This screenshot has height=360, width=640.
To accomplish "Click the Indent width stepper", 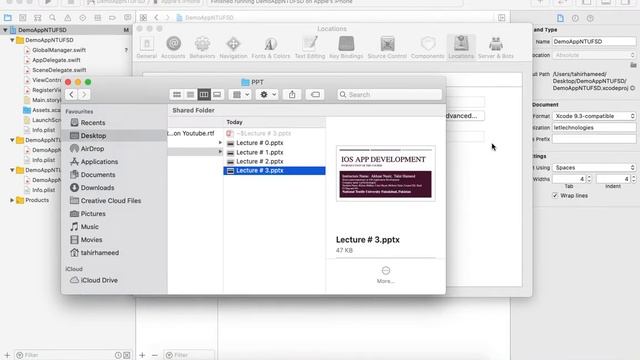I will (633, 179).
